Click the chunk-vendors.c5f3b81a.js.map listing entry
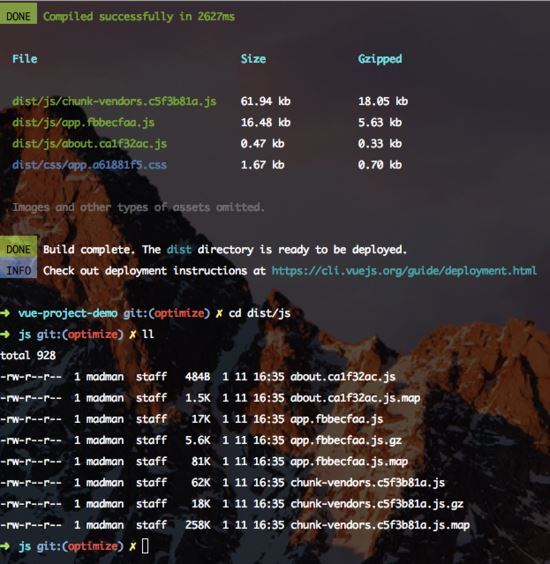 380,525
